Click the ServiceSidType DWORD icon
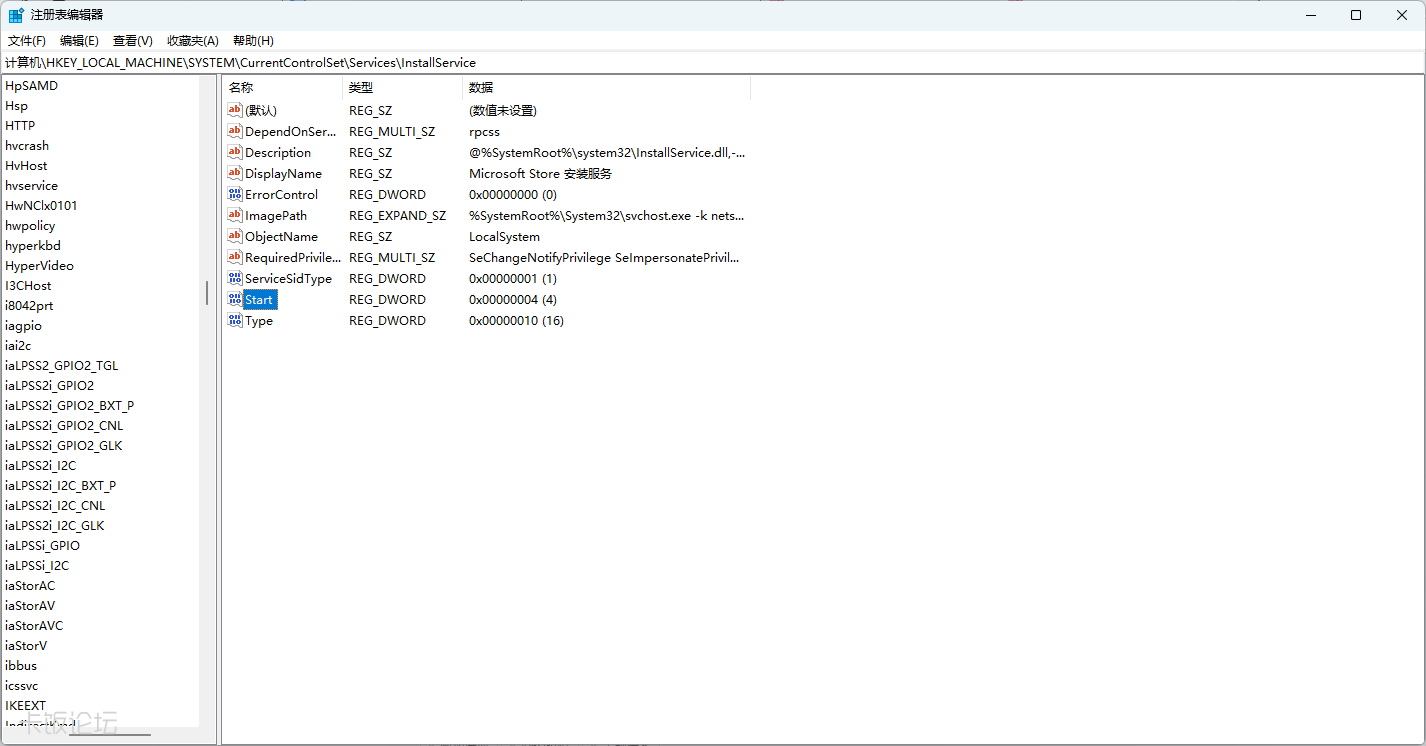The image size is (1426, 746). (x=235, y=278)
